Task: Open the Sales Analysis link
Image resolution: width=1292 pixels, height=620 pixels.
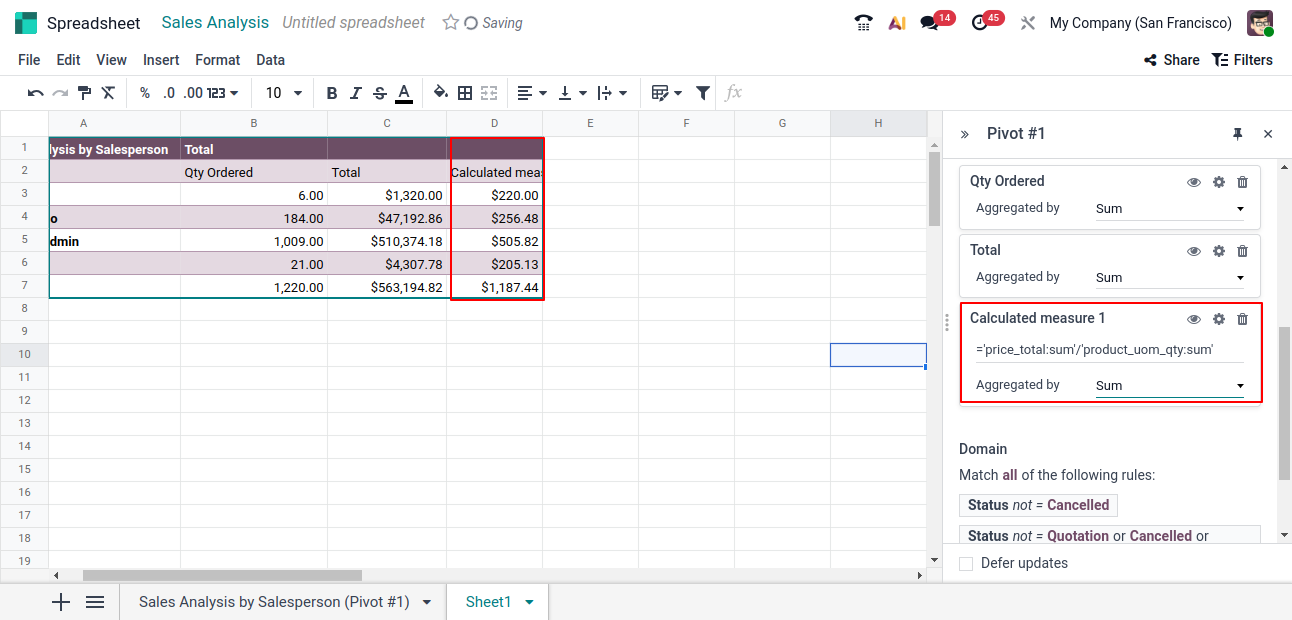Action: pos(215,22)
